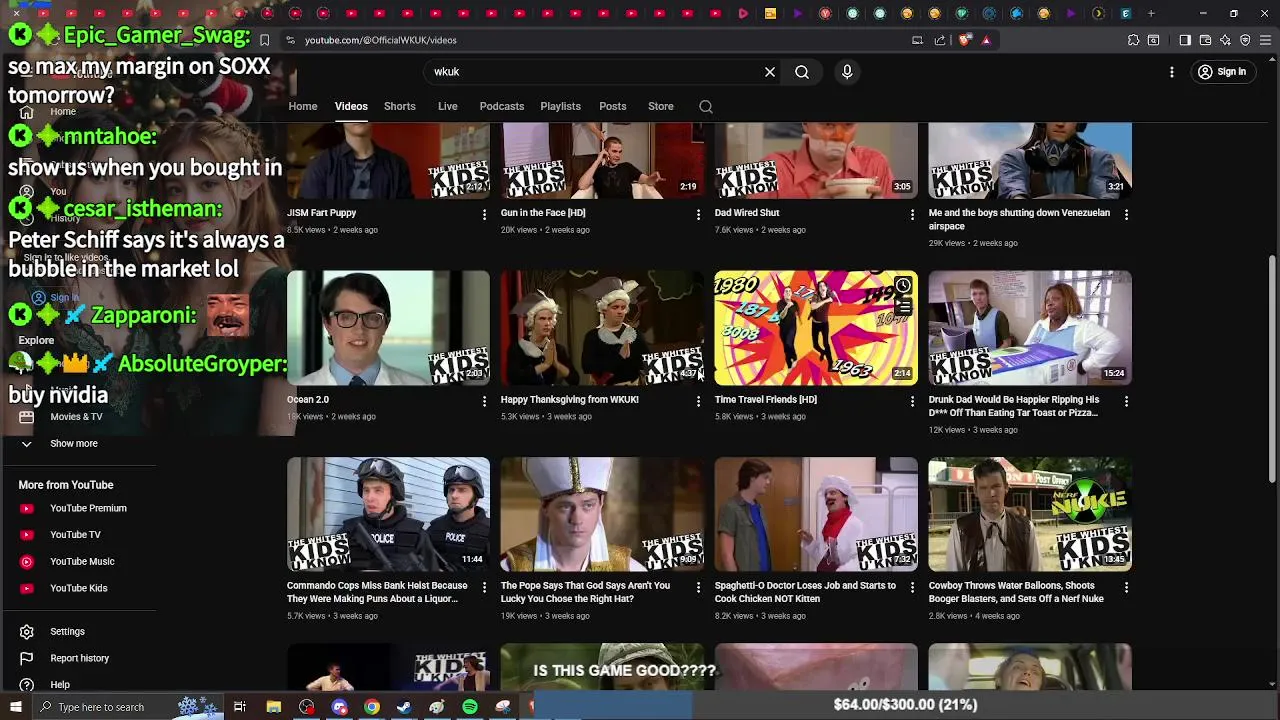This screenshot has width=1280, height=720.
Task: Click the 'Time Travel Friends [HD]' title
Action: [x=766, y=400]
